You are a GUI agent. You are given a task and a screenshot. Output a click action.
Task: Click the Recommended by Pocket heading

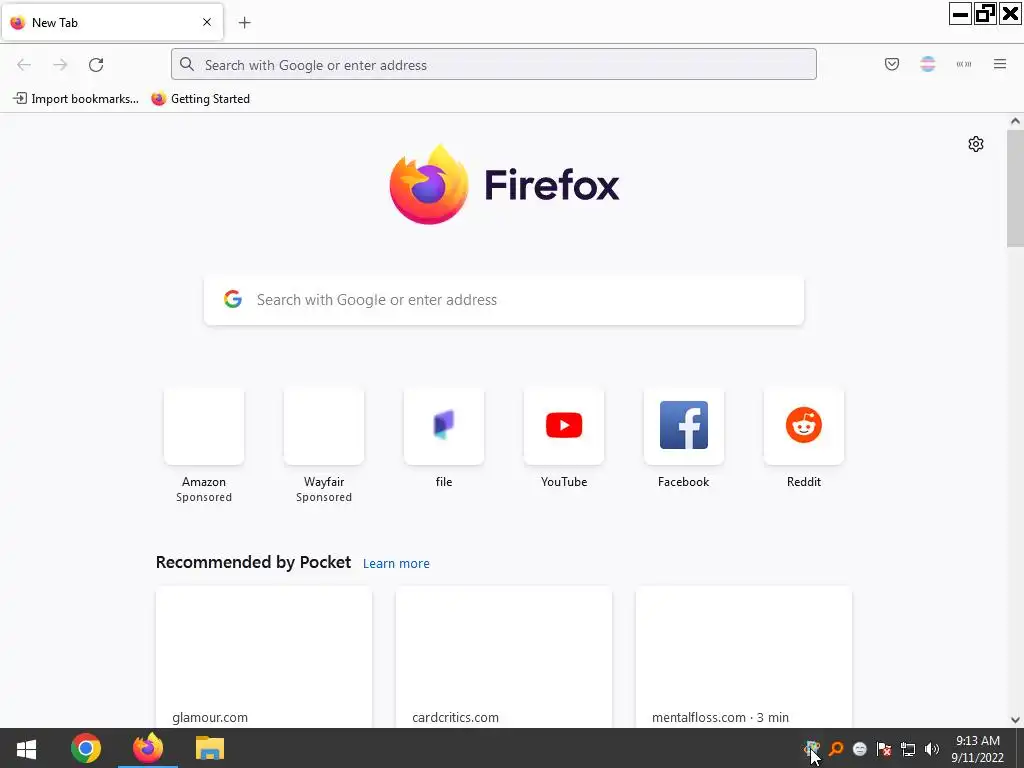(253, 562)
